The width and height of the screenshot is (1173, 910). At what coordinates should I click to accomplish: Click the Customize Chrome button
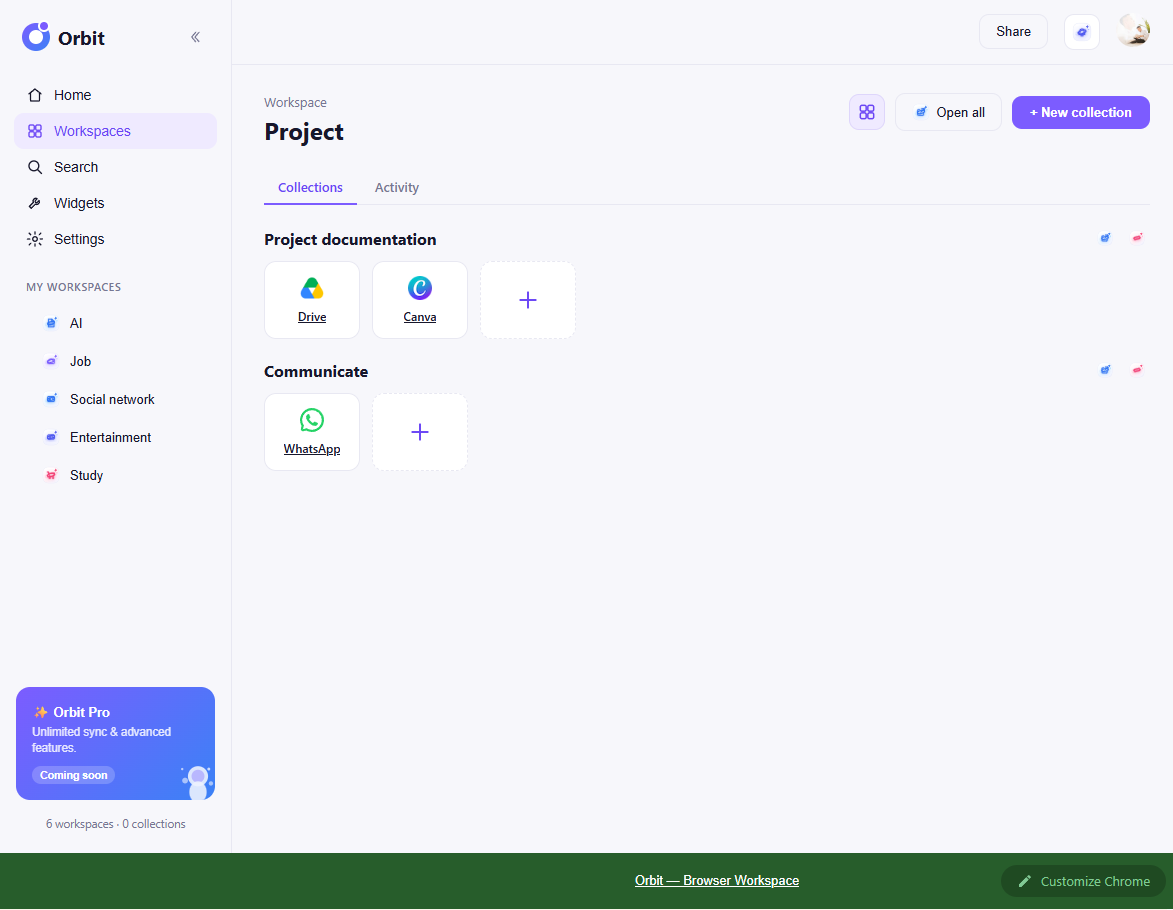click(1083, 882)
